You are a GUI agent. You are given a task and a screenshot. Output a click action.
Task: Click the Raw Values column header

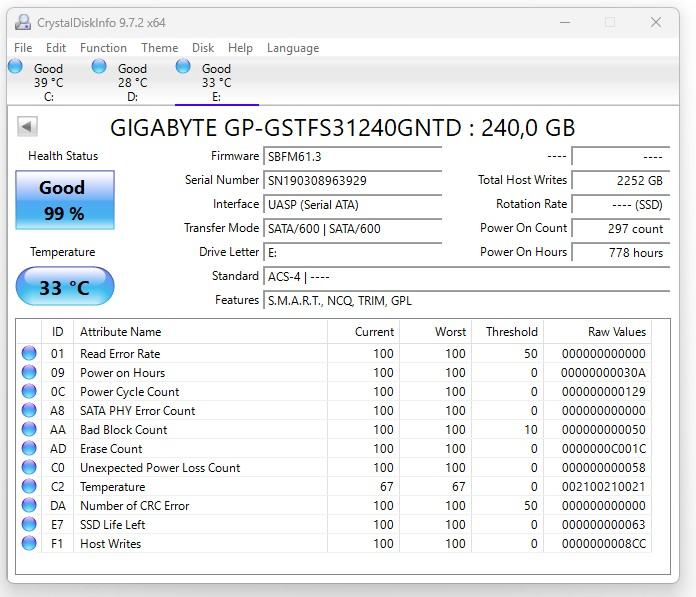tap(609, 332)
